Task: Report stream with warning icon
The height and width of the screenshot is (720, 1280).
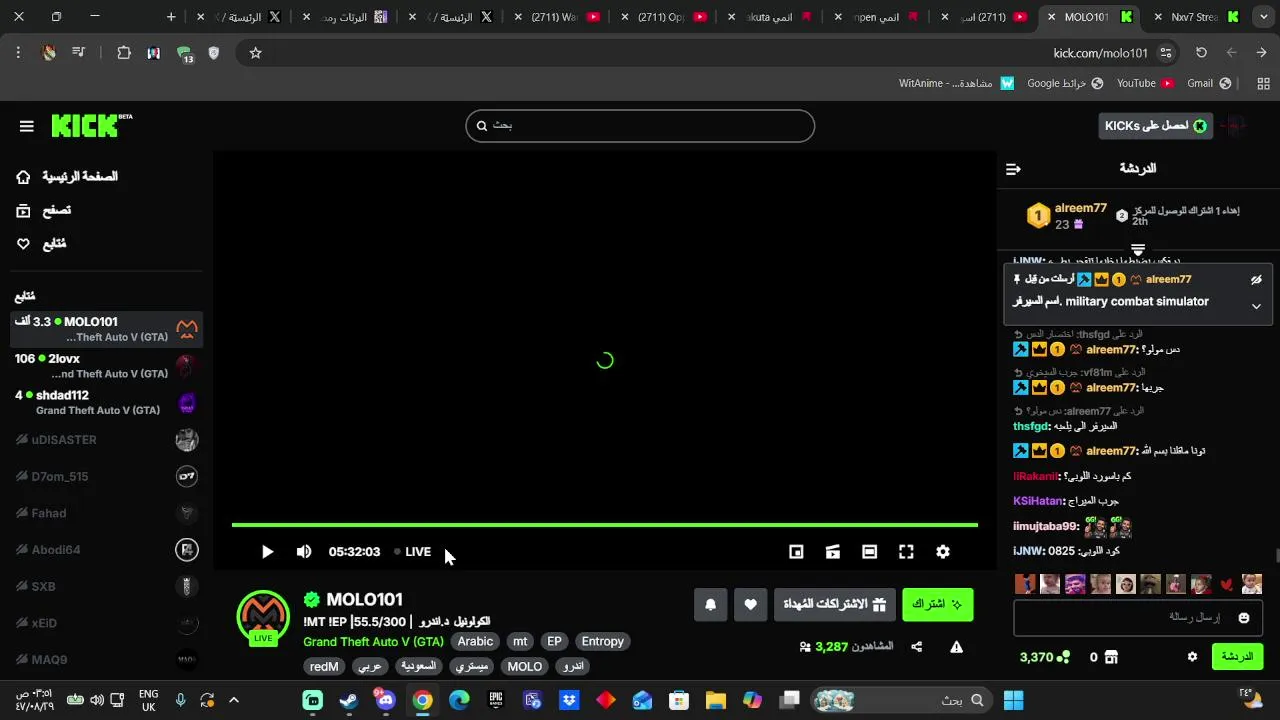Action: pyautogui.click(x=956, y=647)
